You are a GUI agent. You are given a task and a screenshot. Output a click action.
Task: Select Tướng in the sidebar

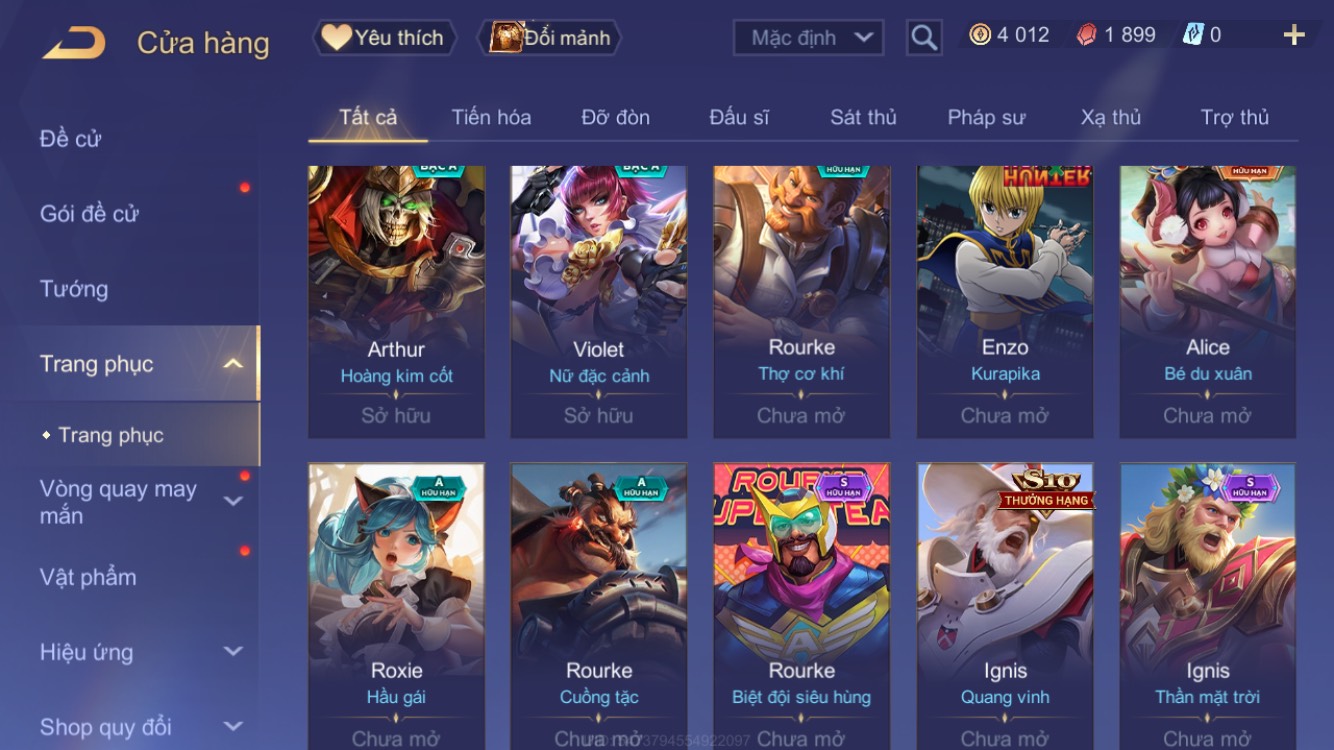click(x=74, y=289)
